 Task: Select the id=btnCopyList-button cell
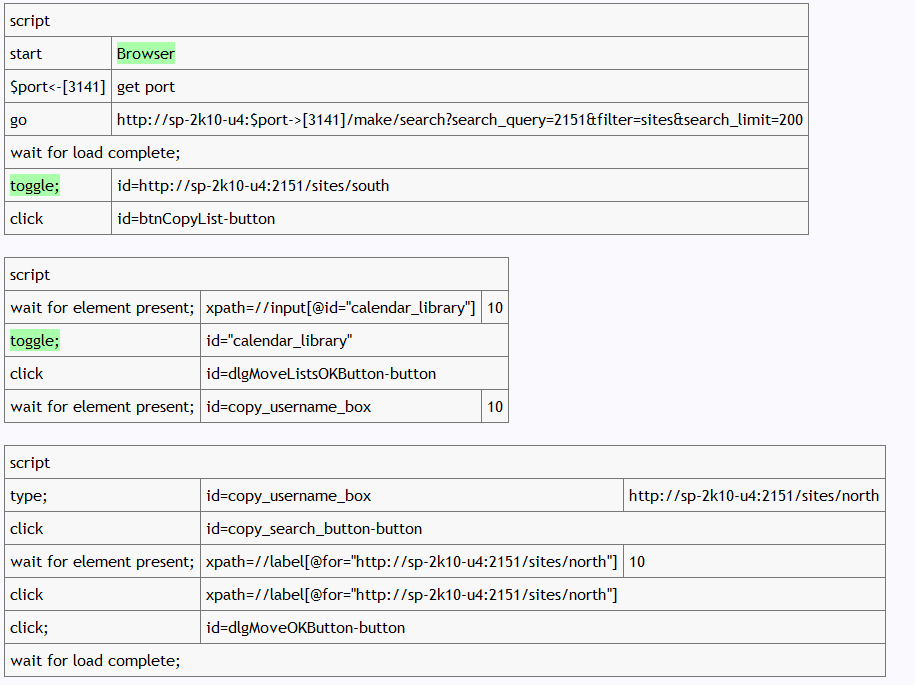click(x=196, y=219)
